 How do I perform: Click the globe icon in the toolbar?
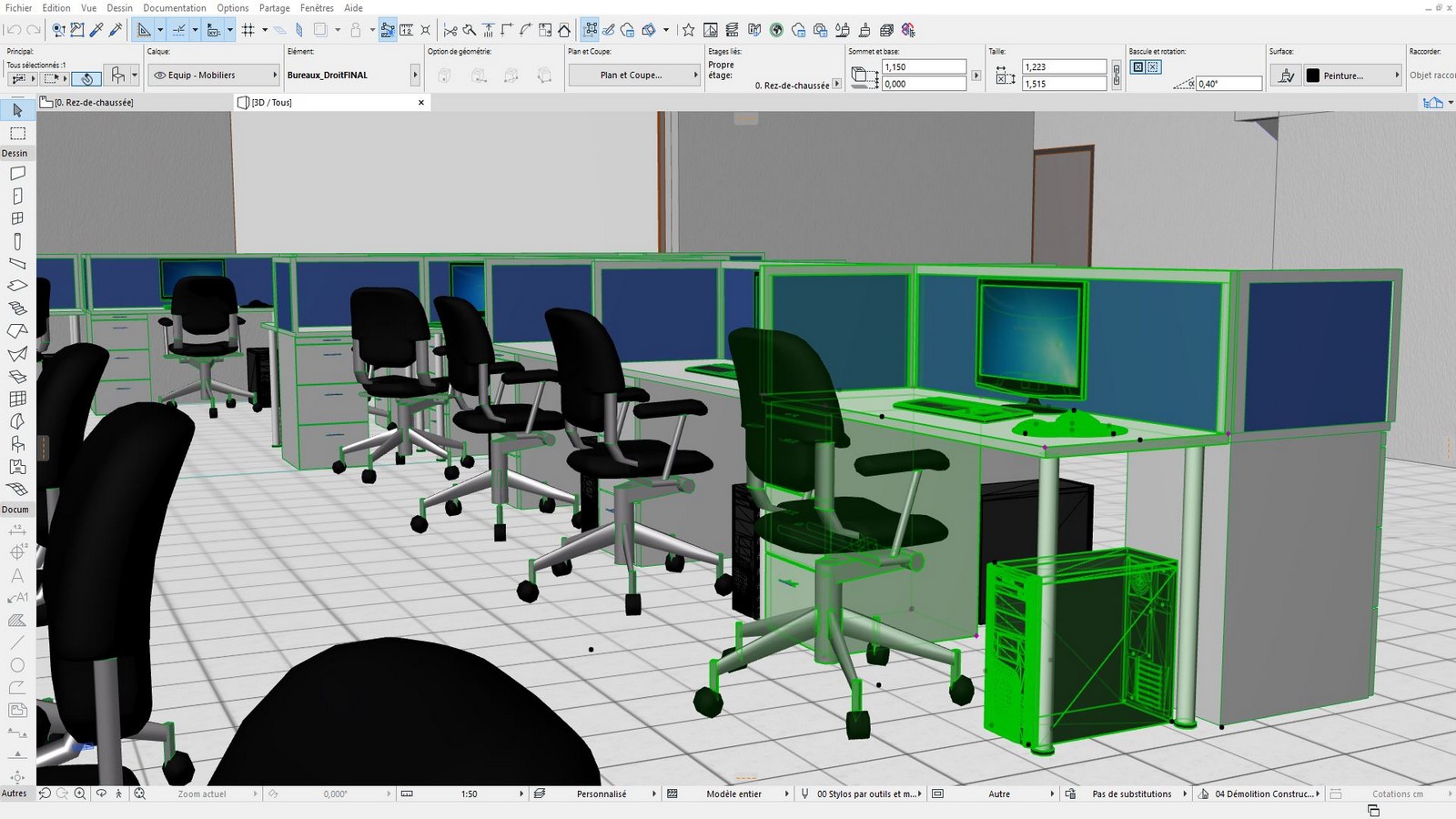coord(776,30)
